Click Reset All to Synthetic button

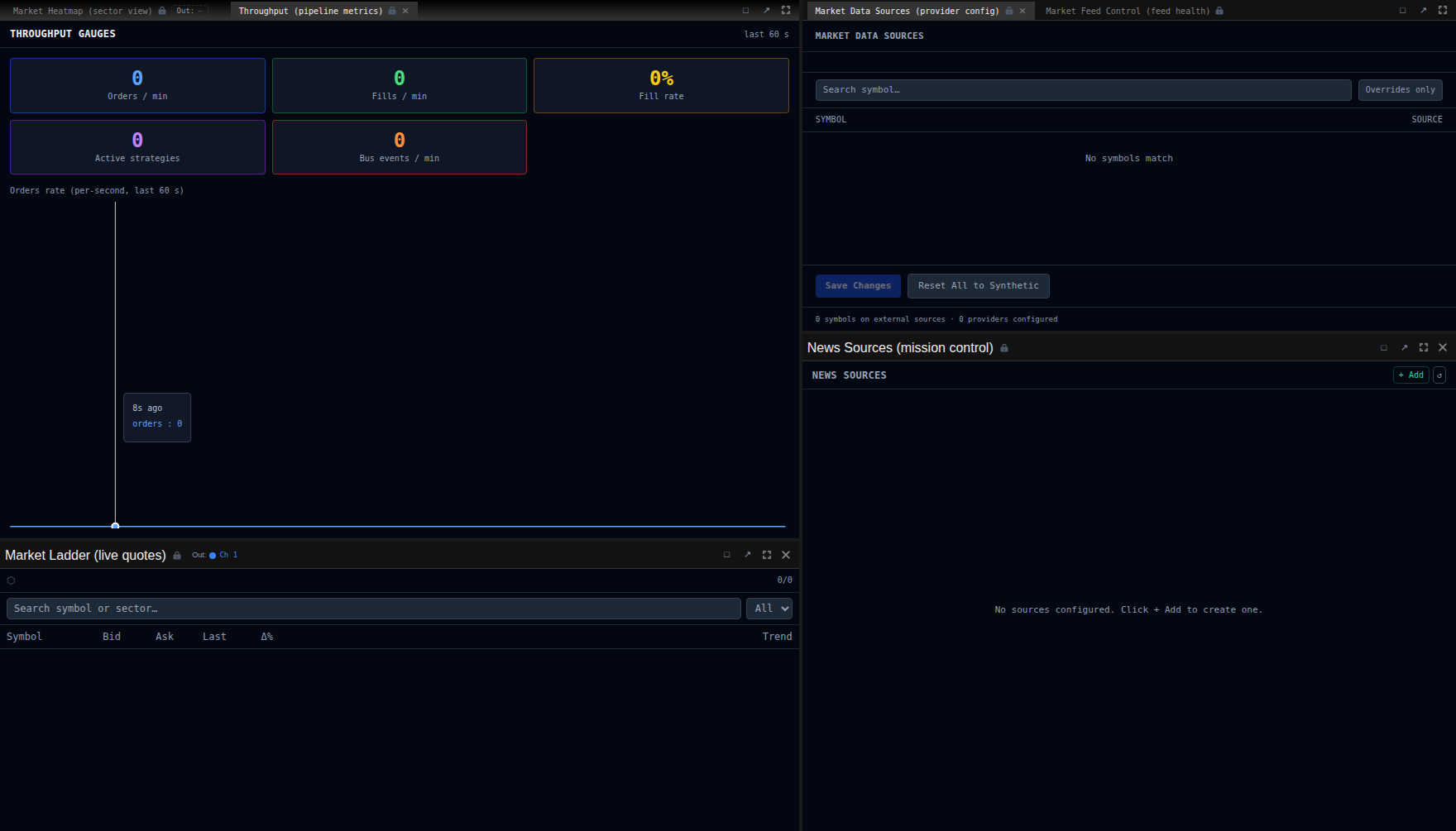point(978,286)
